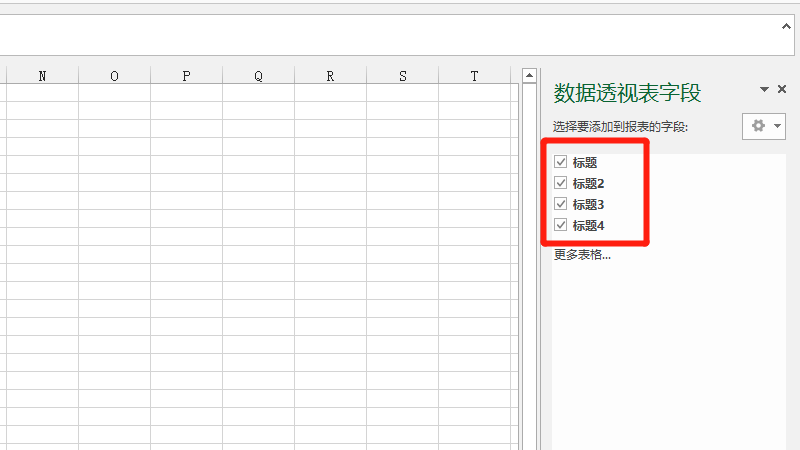Click the 标题2 field name

(x=588, y=183)
